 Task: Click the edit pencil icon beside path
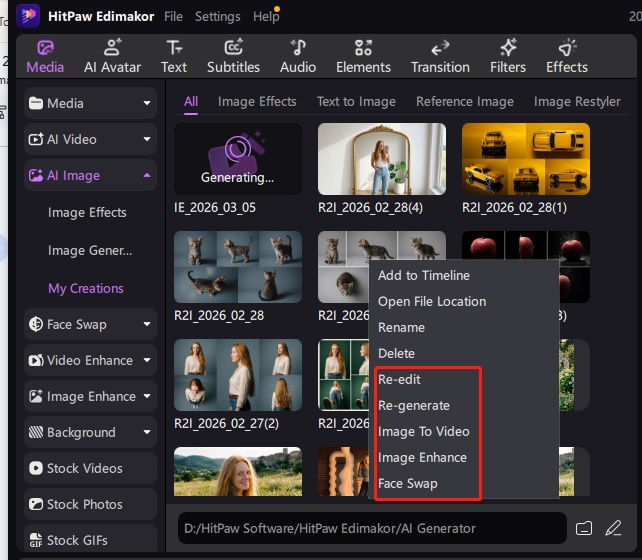613,527
